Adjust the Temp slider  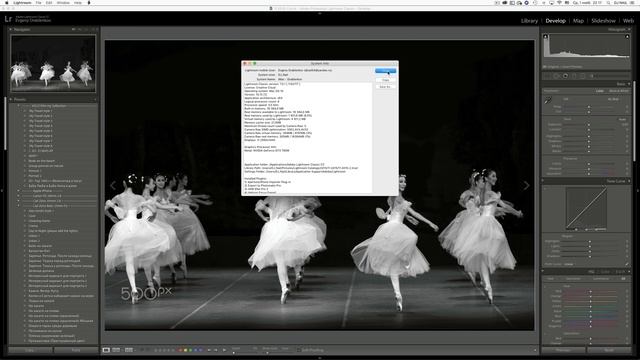pos(589,107)
